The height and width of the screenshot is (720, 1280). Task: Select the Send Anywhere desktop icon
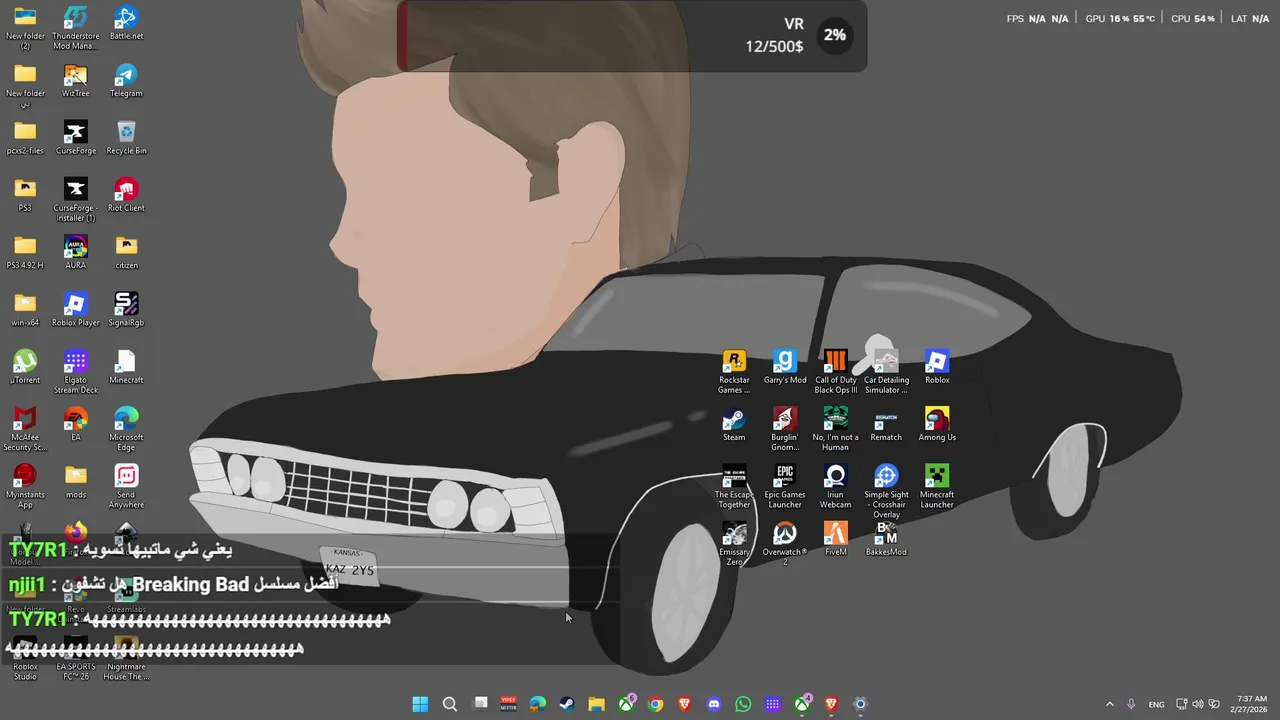pyautogui.click(x=126, y=486)
